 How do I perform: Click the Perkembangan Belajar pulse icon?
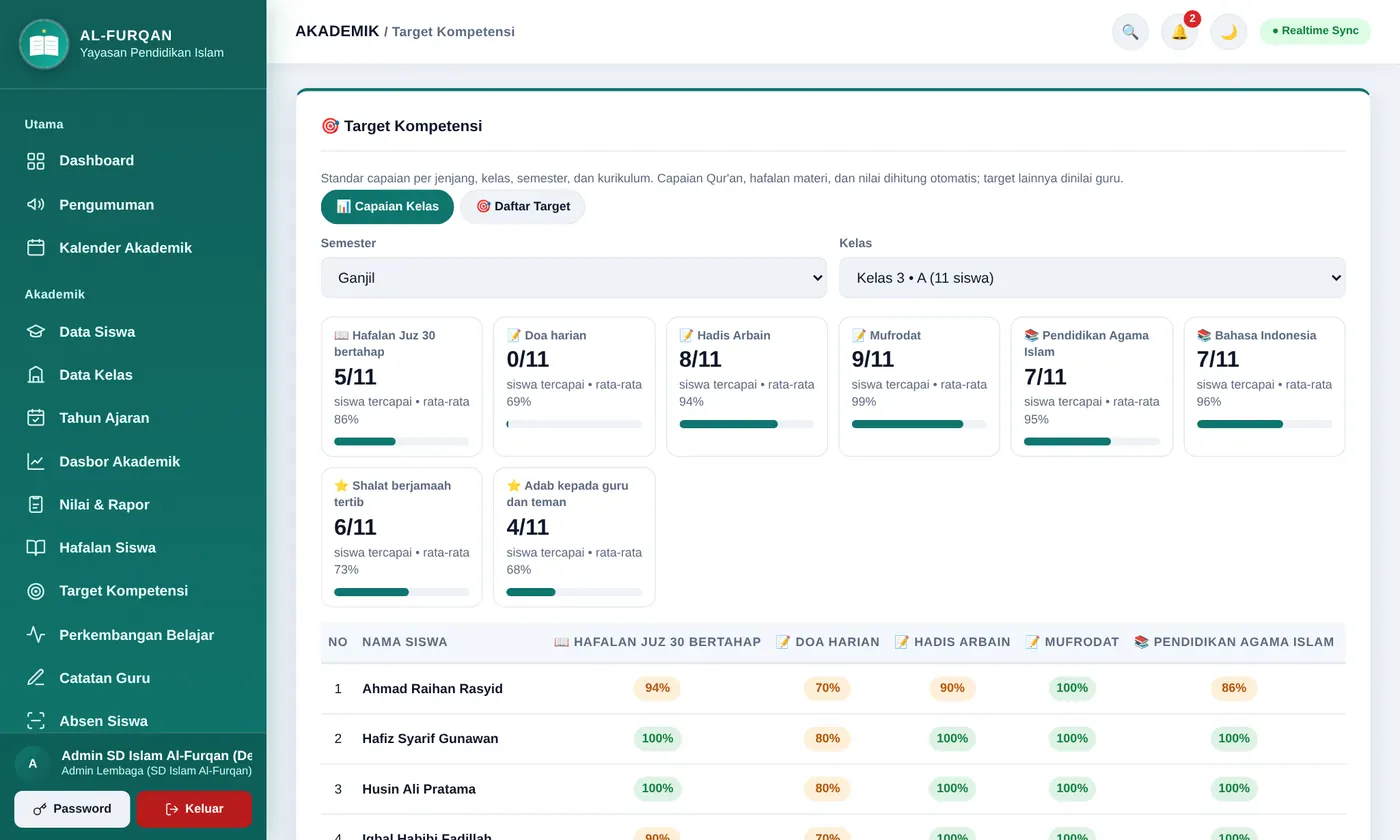(x=36, y=635)
